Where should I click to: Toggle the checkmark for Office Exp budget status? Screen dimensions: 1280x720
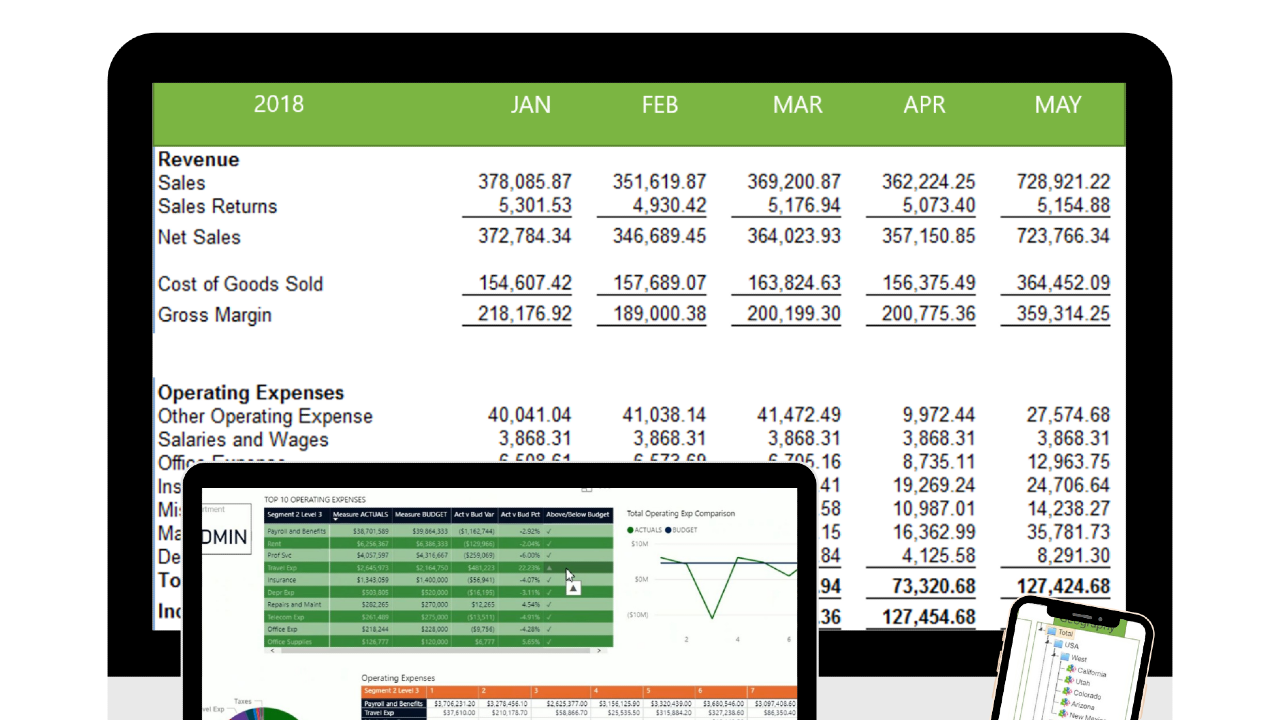548,629
